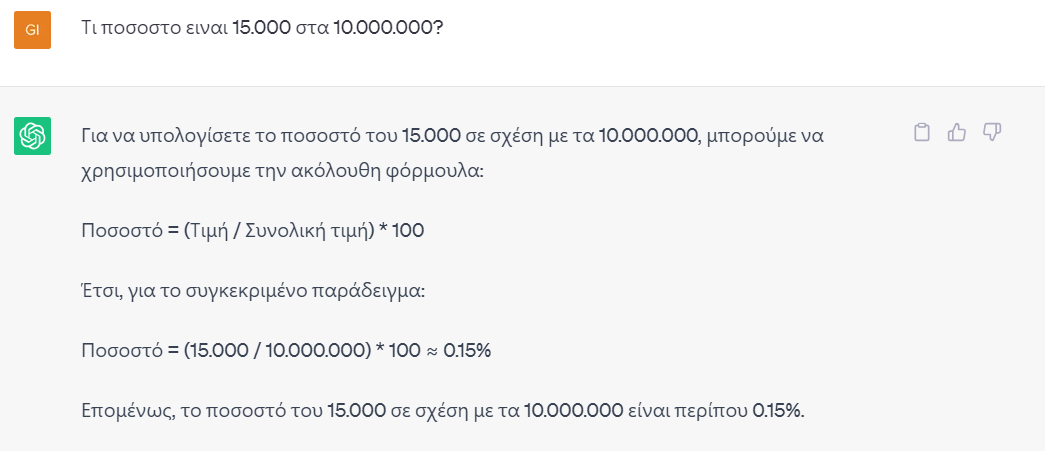
Task: Copy the response with the clipboard icon
Action: click(922, 132)
